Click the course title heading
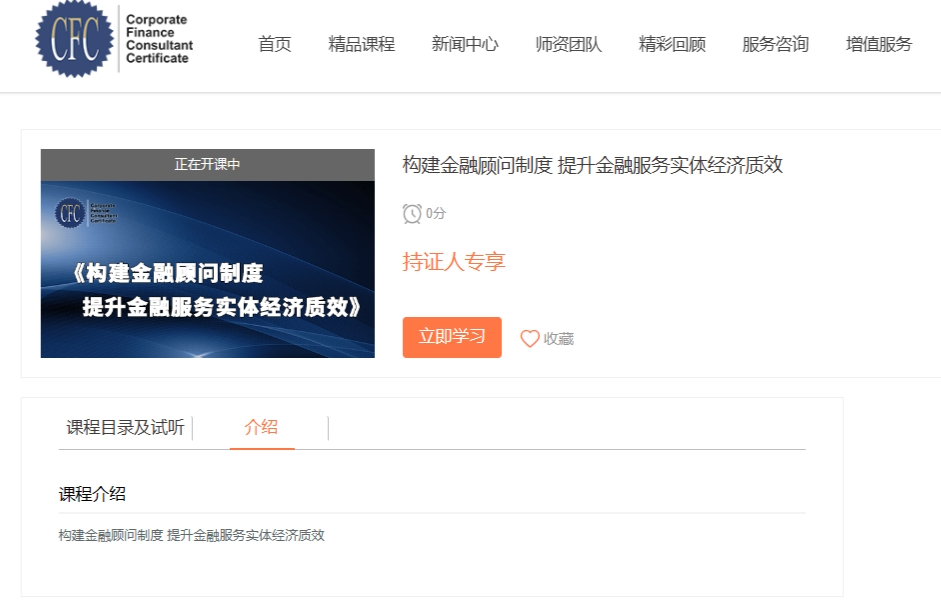 point(592,165)
